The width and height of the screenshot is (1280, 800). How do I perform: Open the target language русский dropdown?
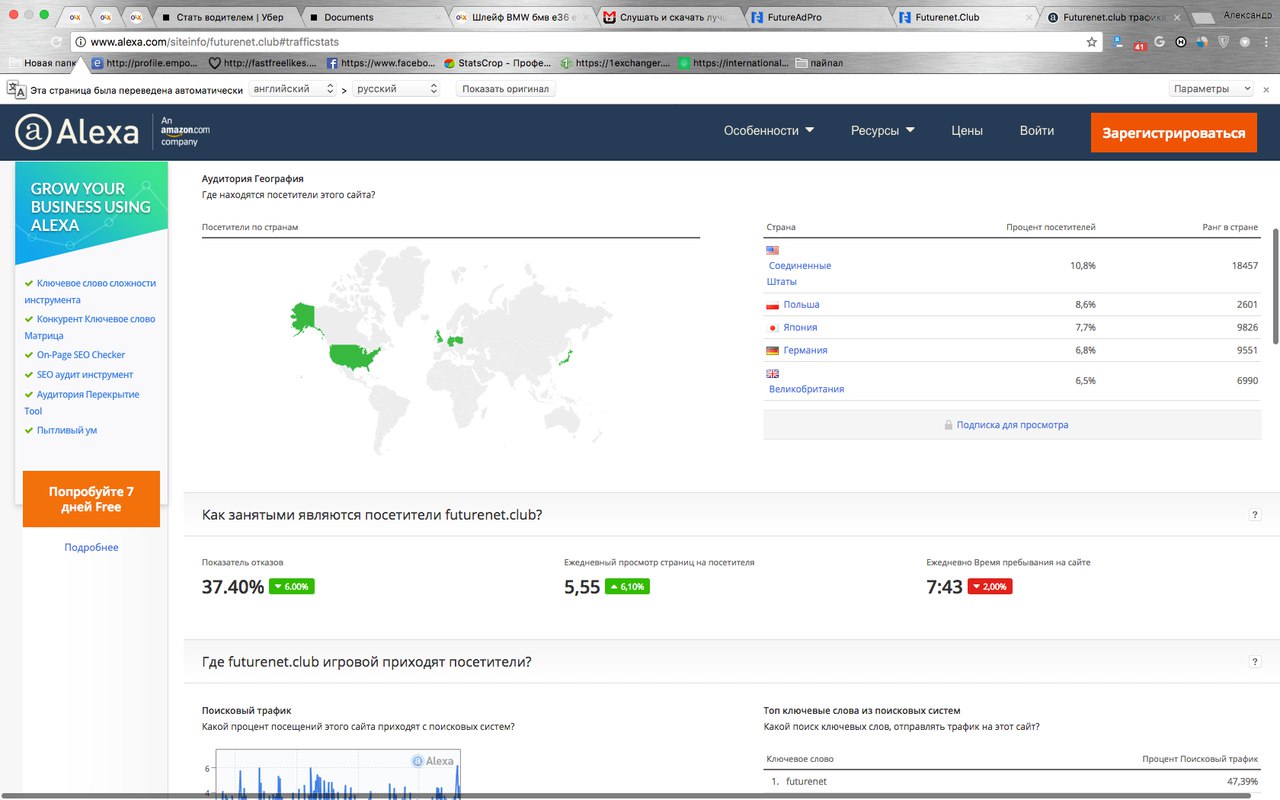396,89
